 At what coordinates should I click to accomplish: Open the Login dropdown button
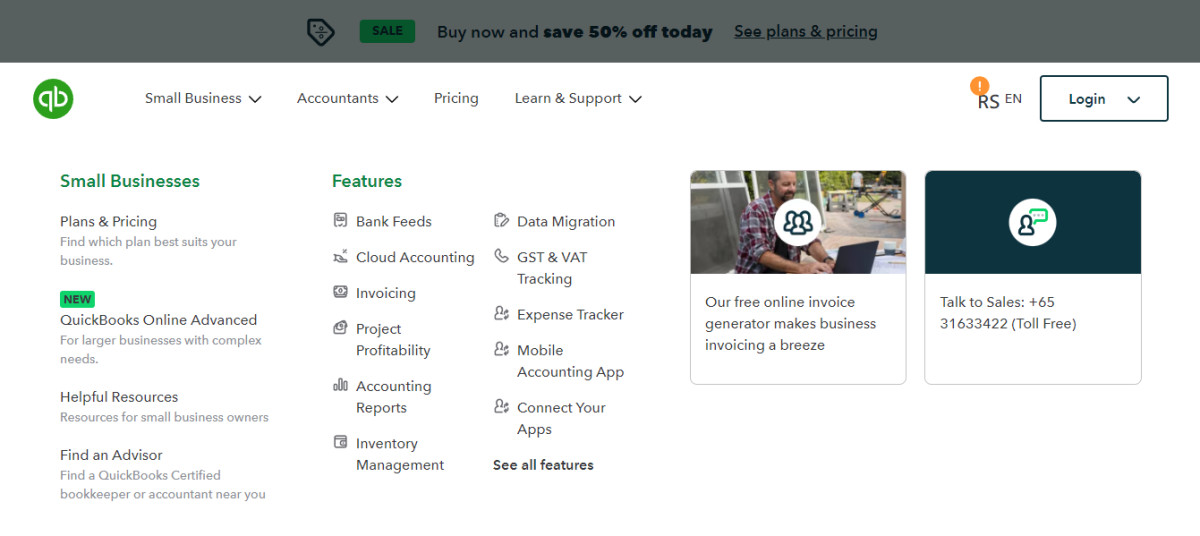coord(1104,99)
